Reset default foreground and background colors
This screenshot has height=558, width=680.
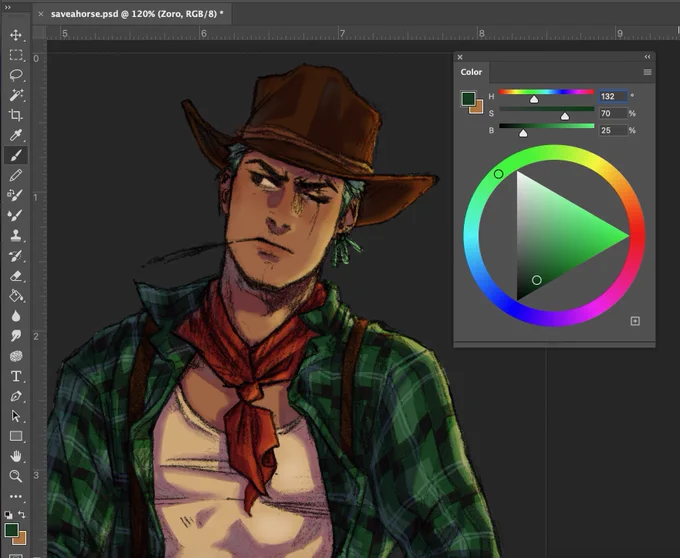(x=8, y=515)
